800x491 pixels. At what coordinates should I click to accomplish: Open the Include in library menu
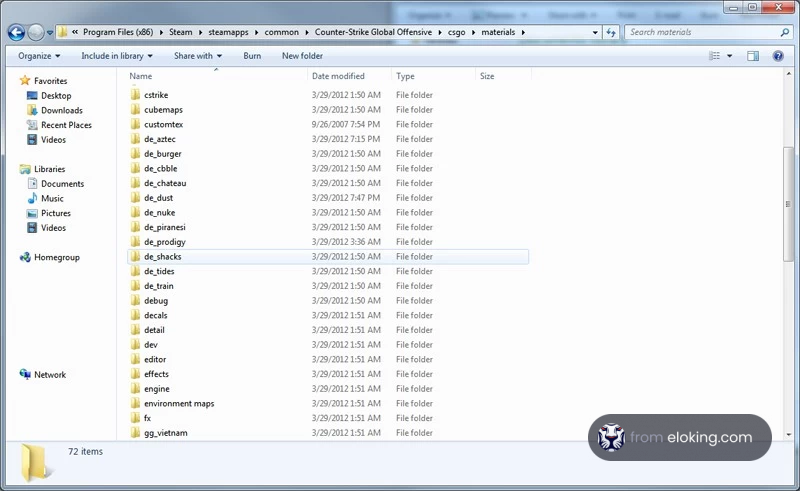(x=117, y=56)
